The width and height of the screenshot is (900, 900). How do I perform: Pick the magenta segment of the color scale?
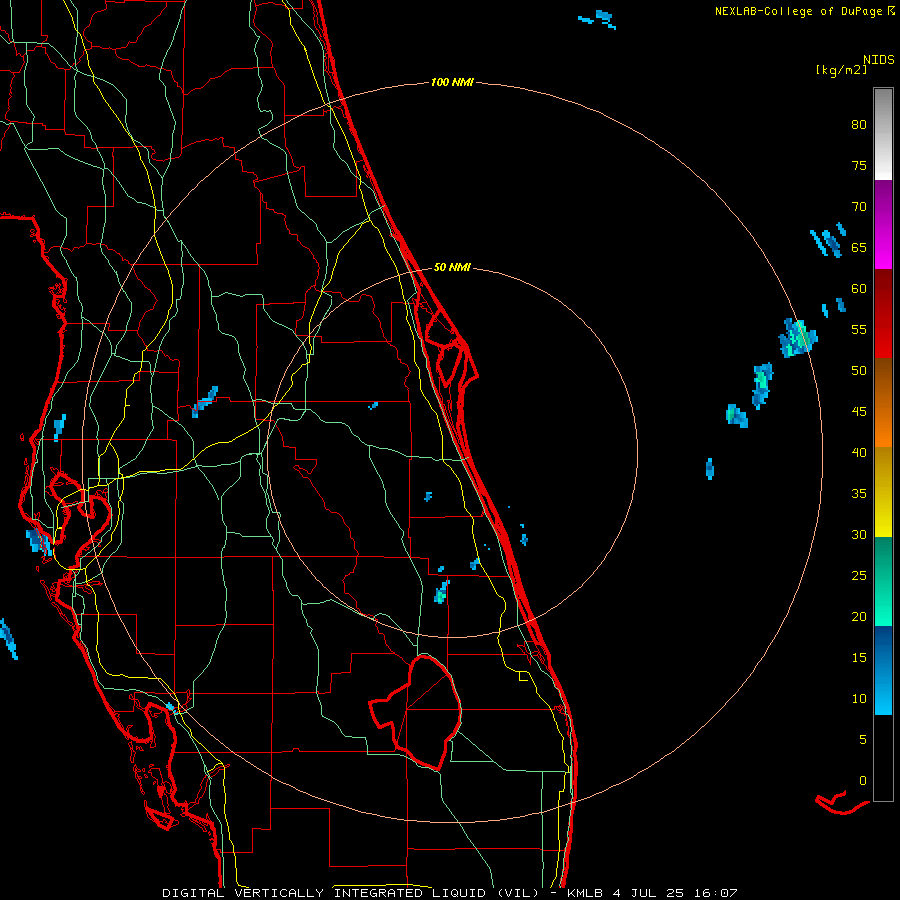coord(883,224)
